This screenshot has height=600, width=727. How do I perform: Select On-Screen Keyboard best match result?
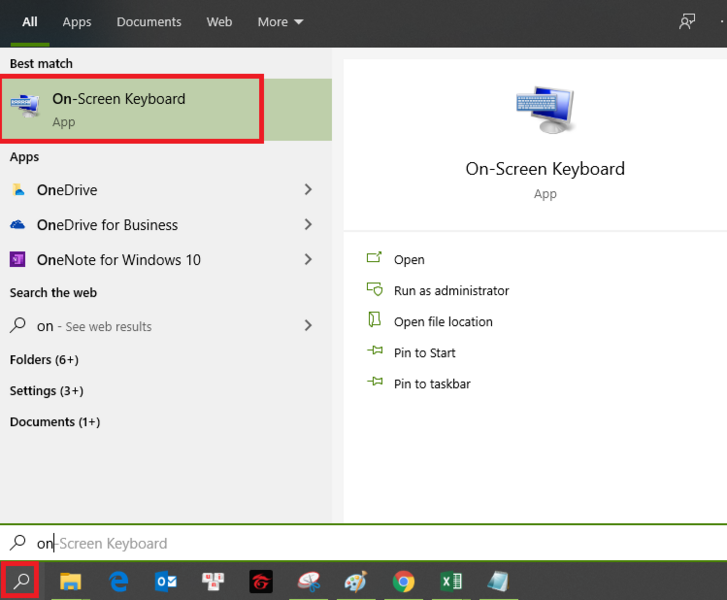pyautogui.click(x=132, y=109)
